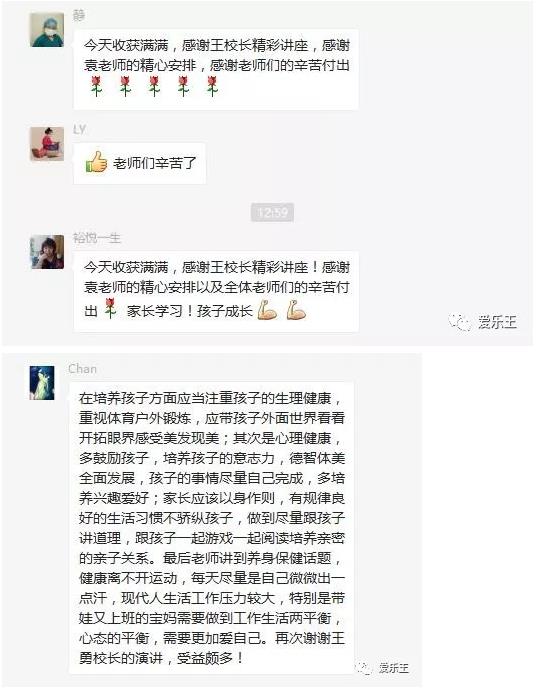Image resolution: width=536 pixels, height=692 pixels.
Task: Click the rose emoji in 裕悦一生's message
Action: click(x=110, y=308)
